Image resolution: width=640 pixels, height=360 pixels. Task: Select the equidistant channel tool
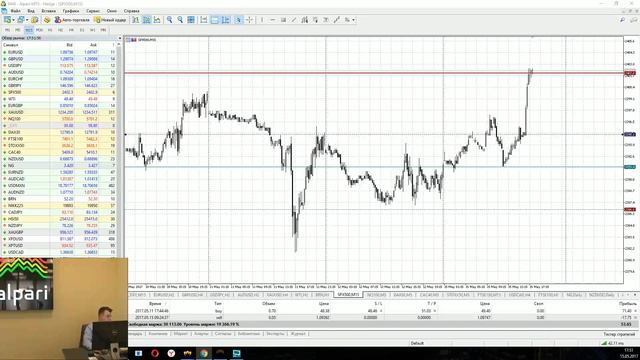[x=304, y=20]
